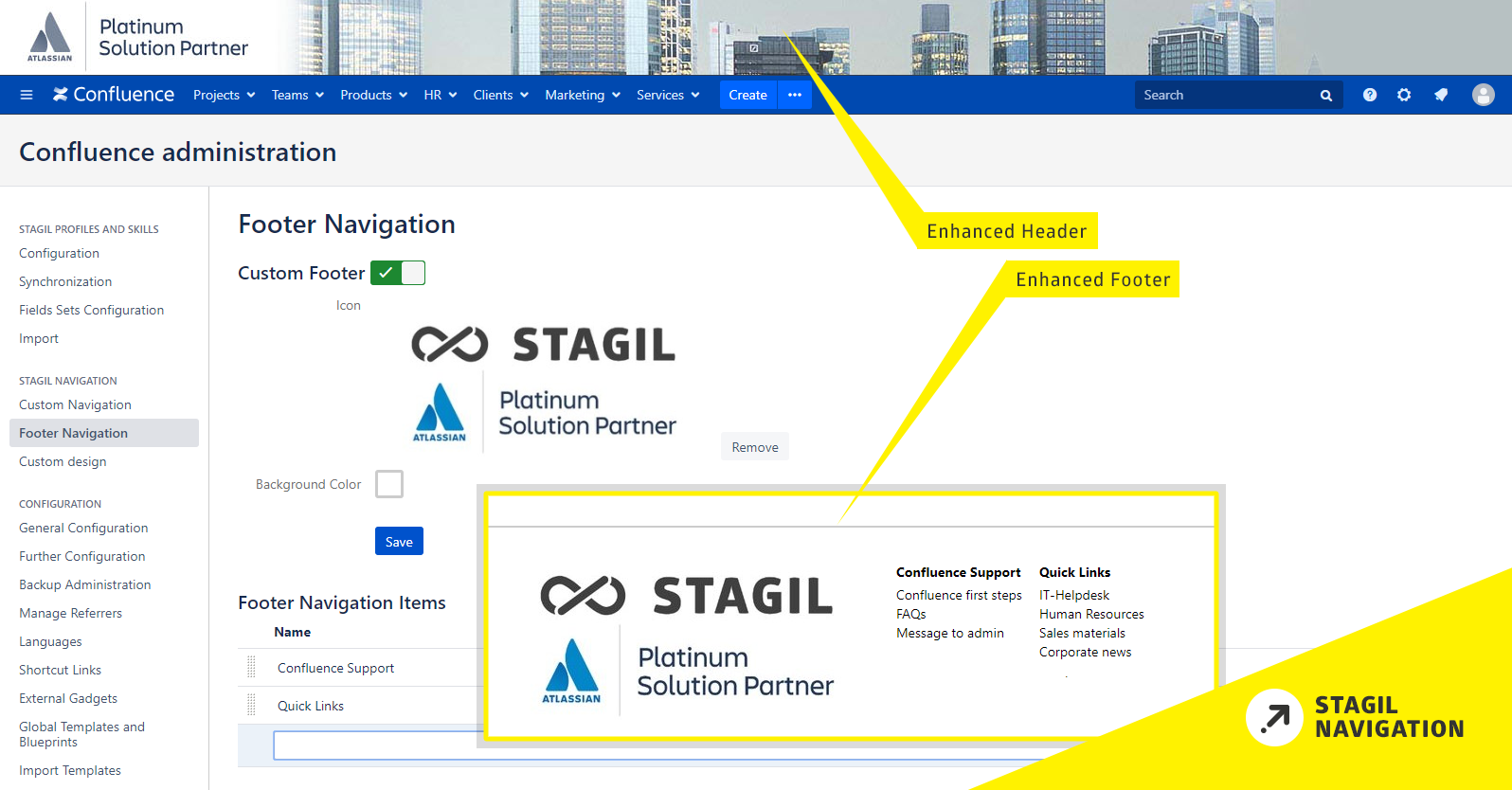Click the FAQs footer link

pos(911,614)
